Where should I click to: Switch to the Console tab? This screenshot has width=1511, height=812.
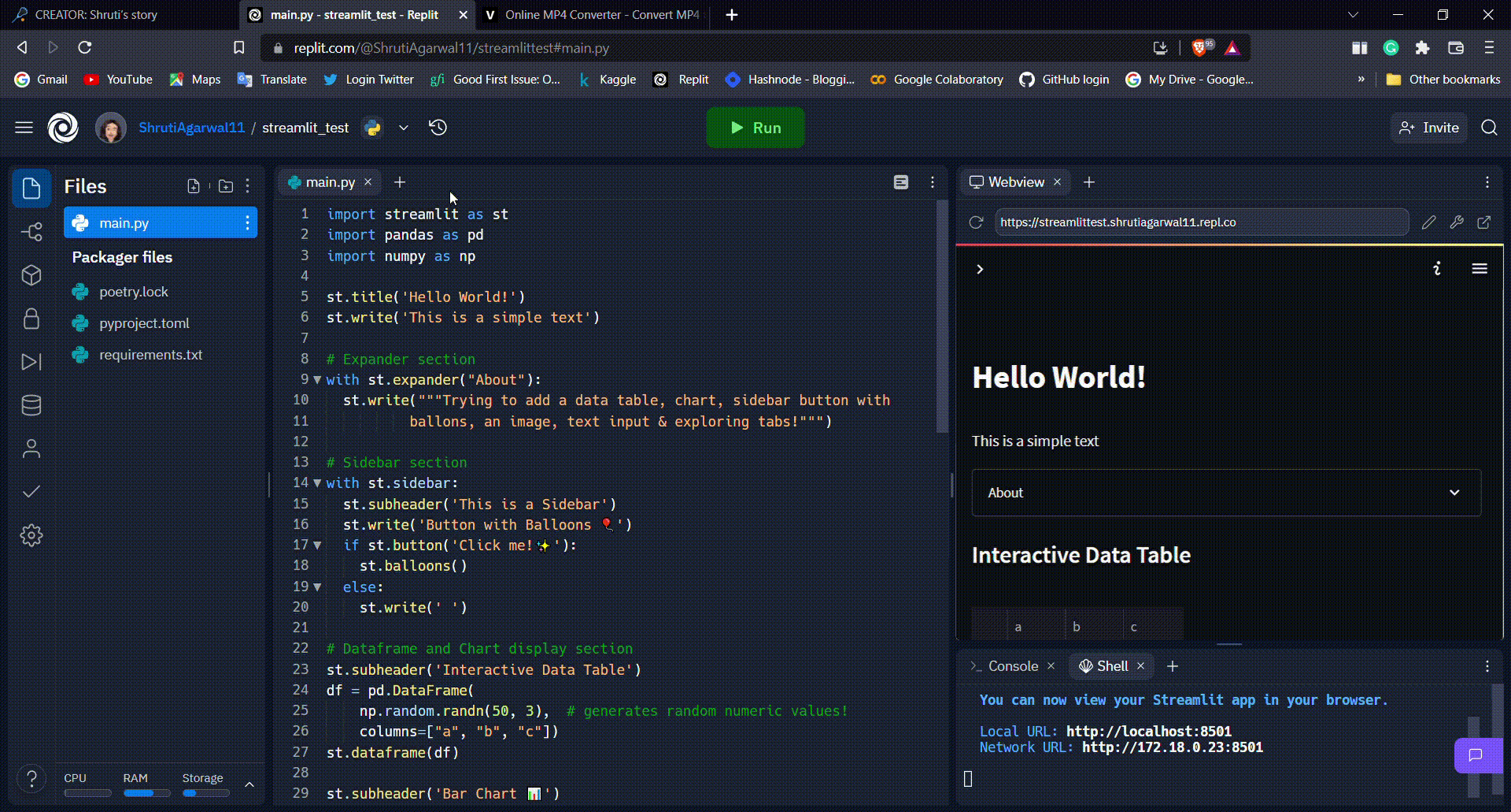[x=1012, y=666]
